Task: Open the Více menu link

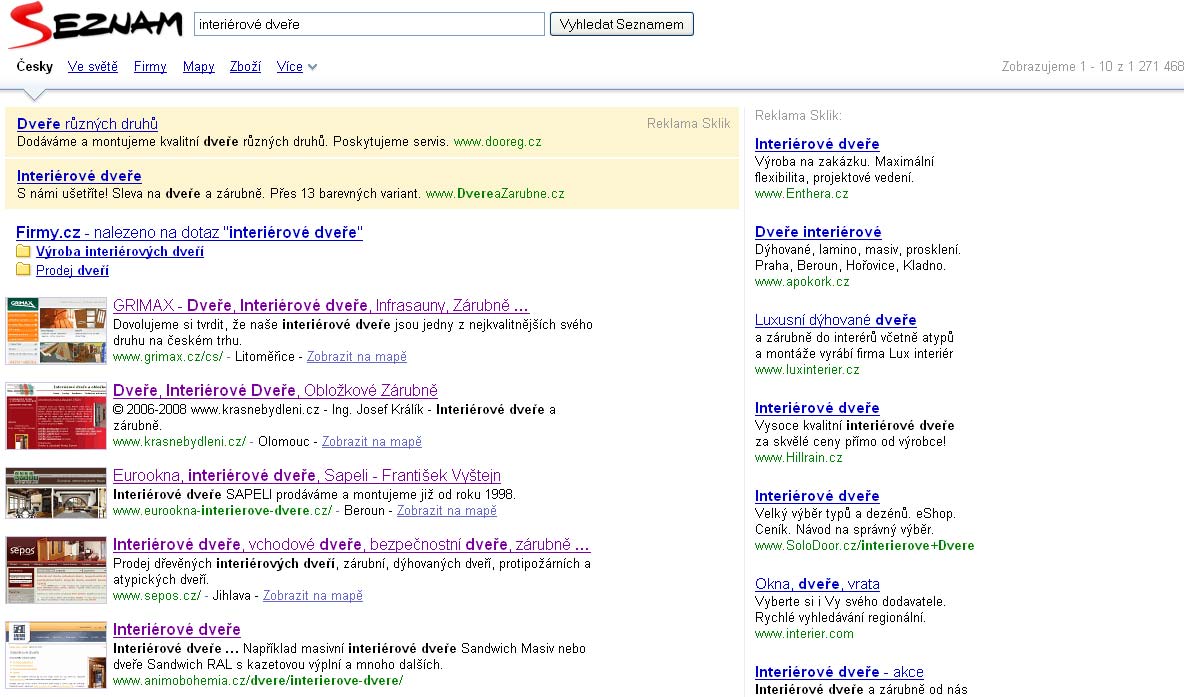Action: click(x=289, y=66)
